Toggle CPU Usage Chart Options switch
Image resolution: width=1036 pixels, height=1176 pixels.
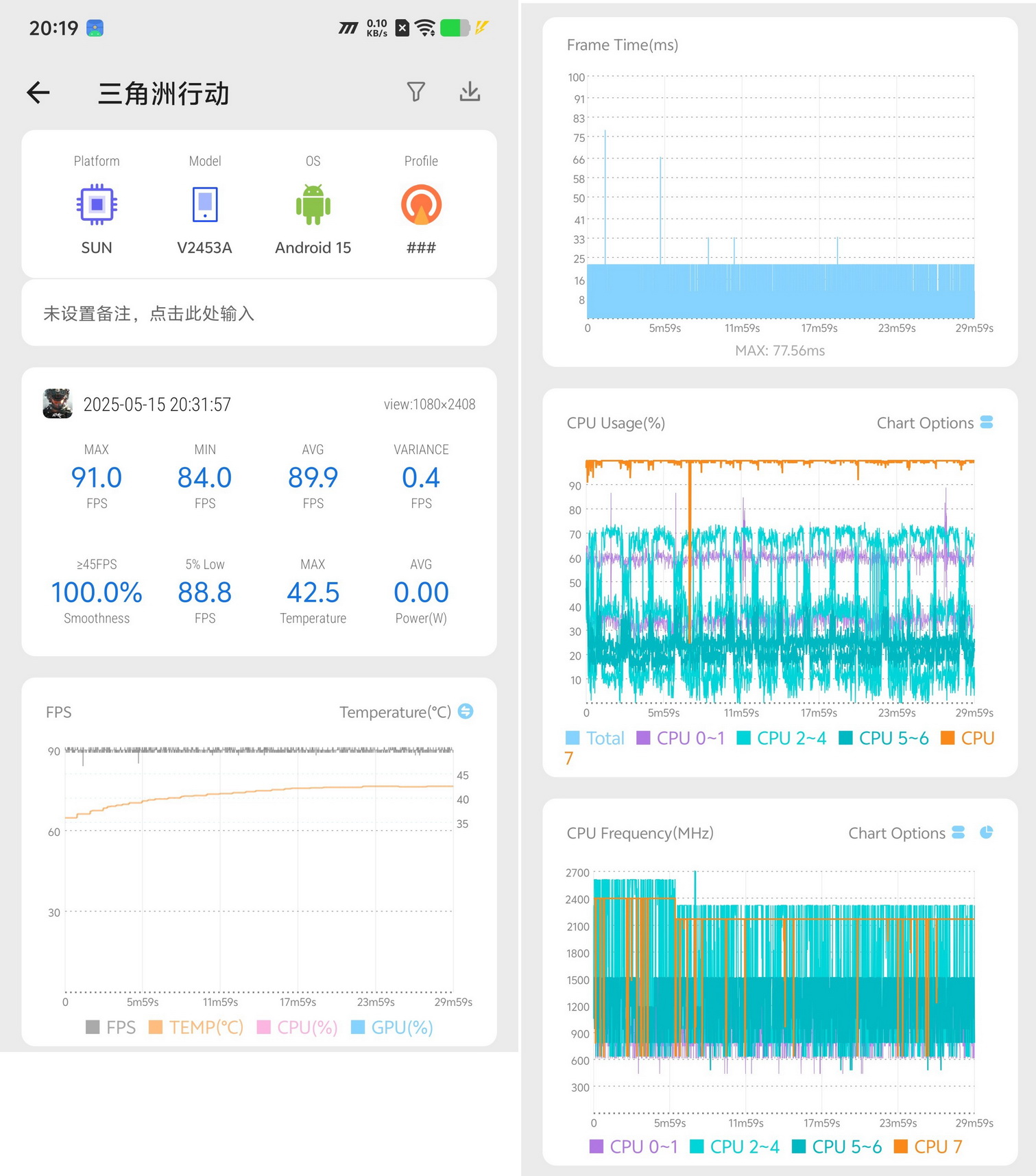point(987,422)
